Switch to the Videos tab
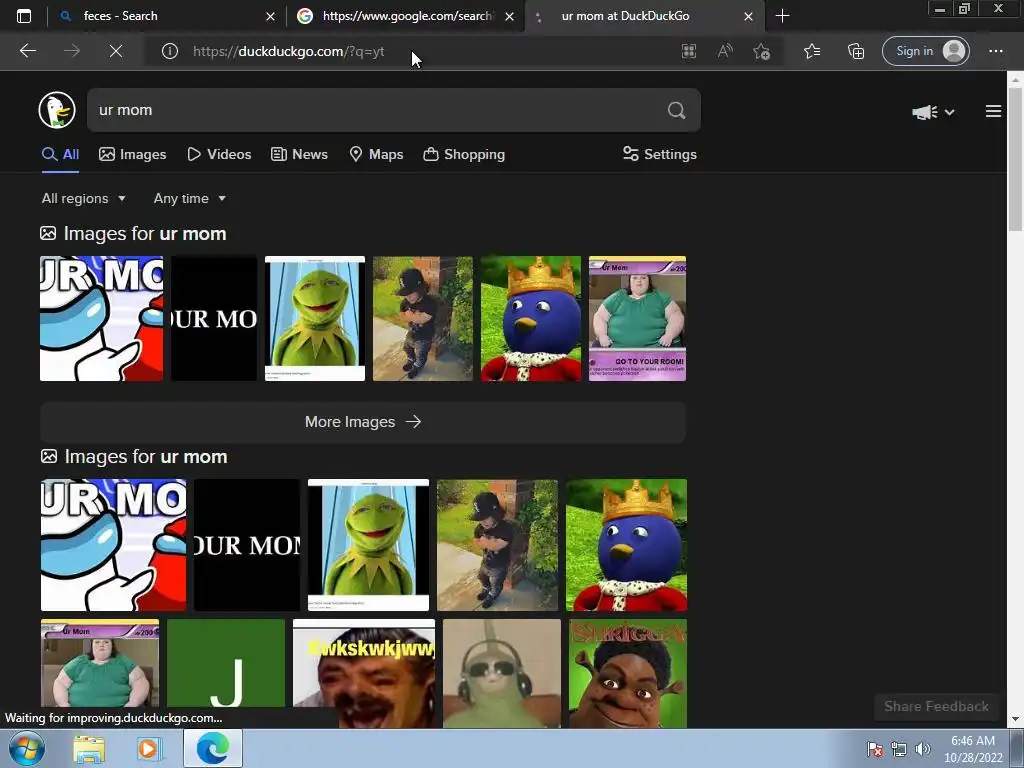The height and width of the screenshot is (768, 1024). click(219, 155)
